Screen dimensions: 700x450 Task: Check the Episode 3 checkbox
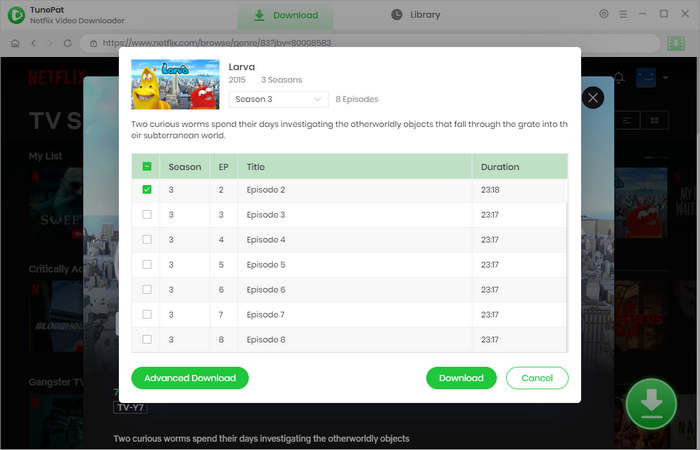147,215
